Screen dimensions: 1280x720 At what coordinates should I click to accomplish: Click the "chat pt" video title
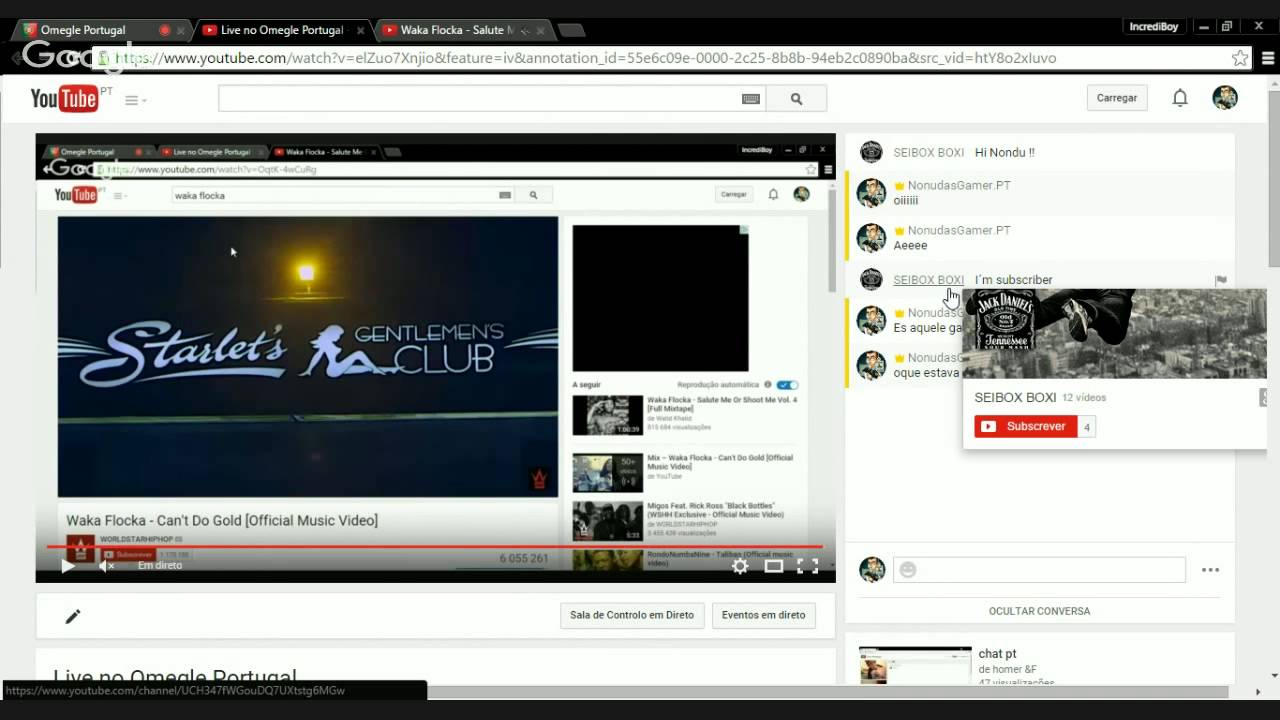998,654
